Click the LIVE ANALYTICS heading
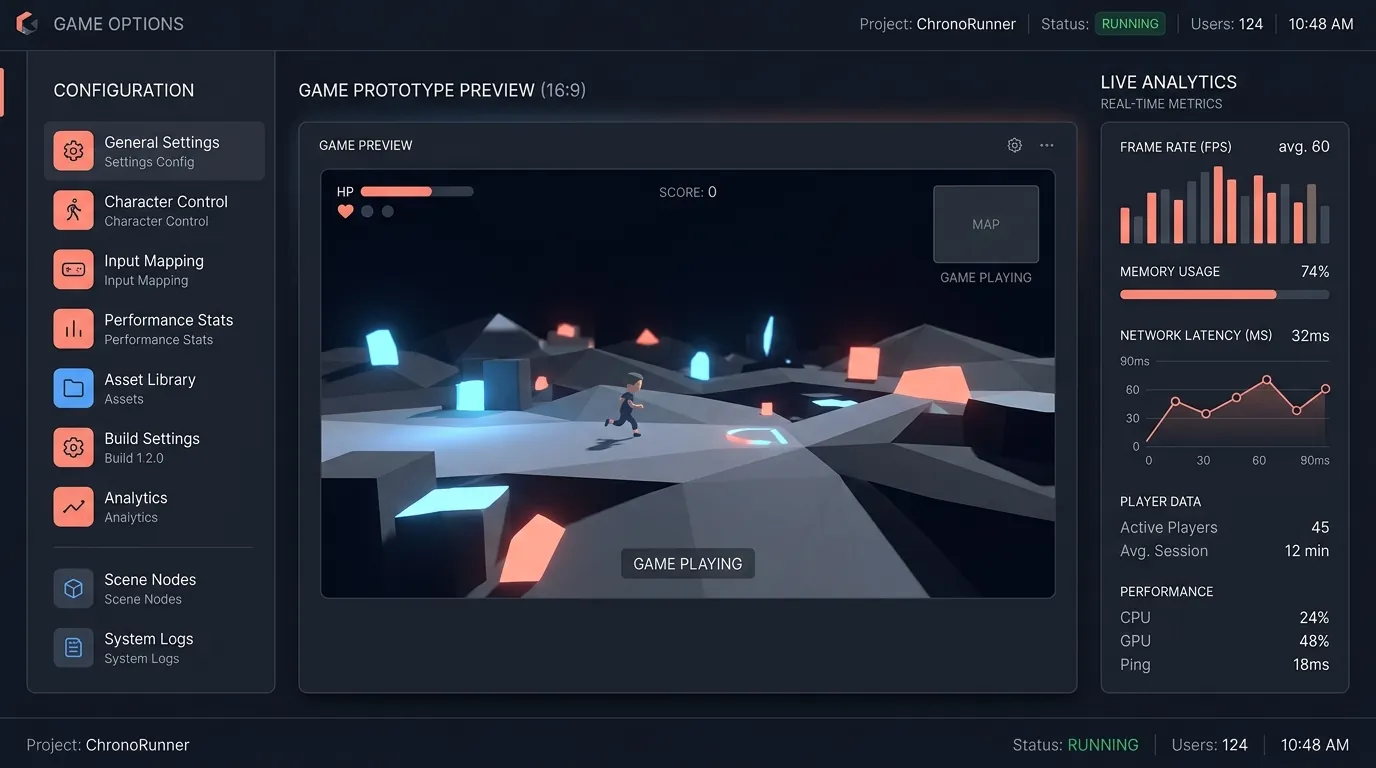The height and width of the screenshot is (768, 1376). click(x=1168, y=82)
